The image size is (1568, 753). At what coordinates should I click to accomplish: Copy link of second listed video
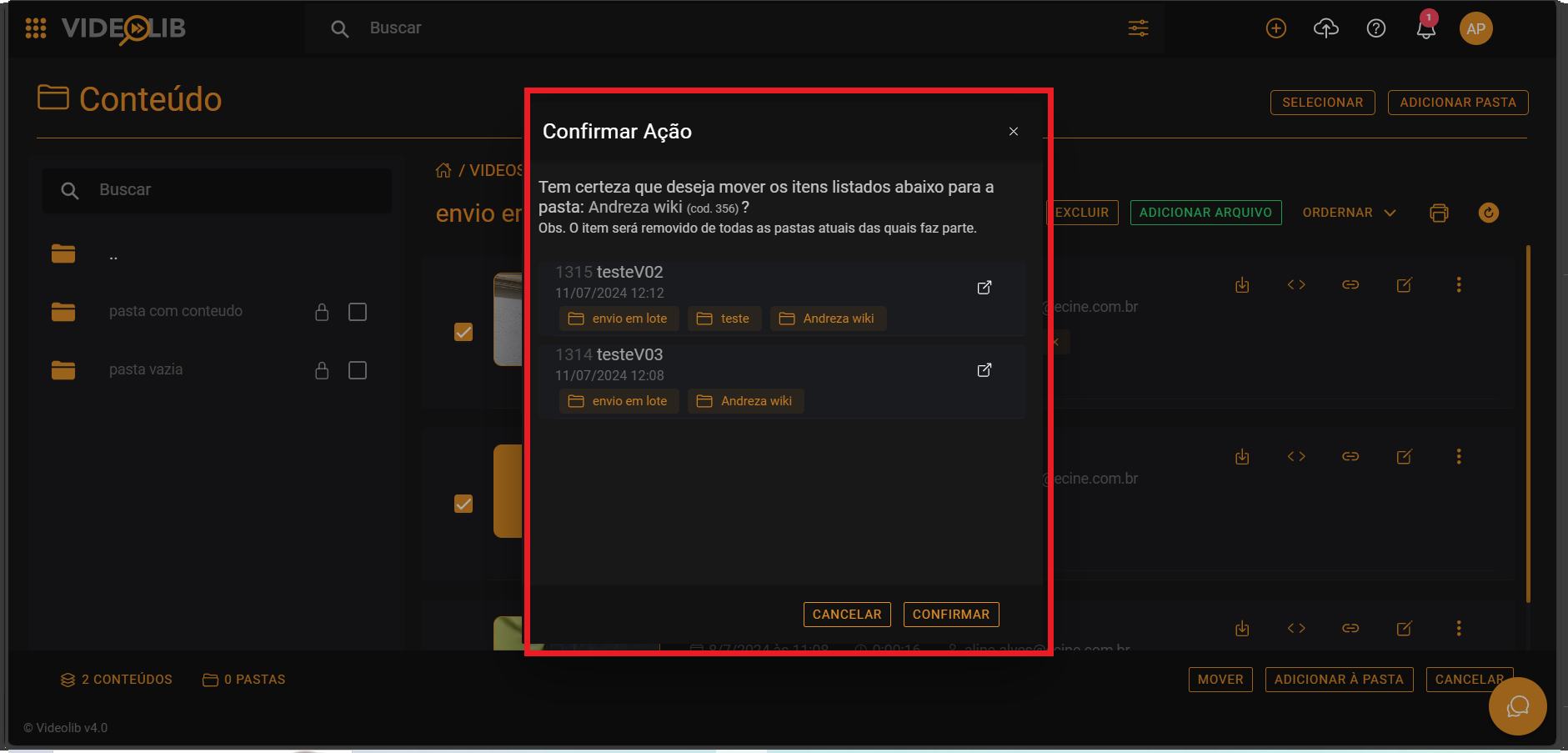pyautogui.click(x=1350, y=457)
